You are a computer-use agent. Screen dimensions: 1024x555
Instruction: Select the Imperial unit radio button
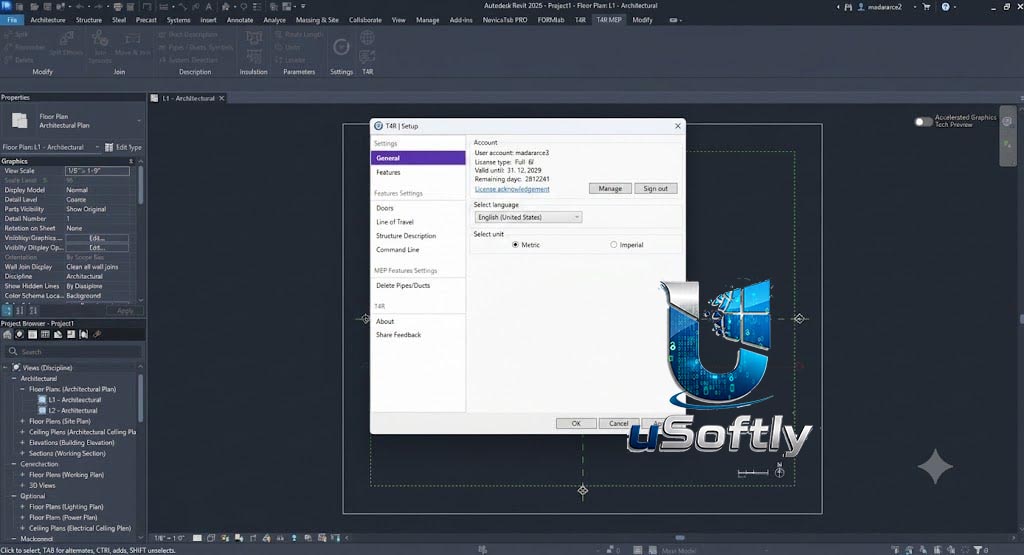pyautogui.click(x=613, y=245)
